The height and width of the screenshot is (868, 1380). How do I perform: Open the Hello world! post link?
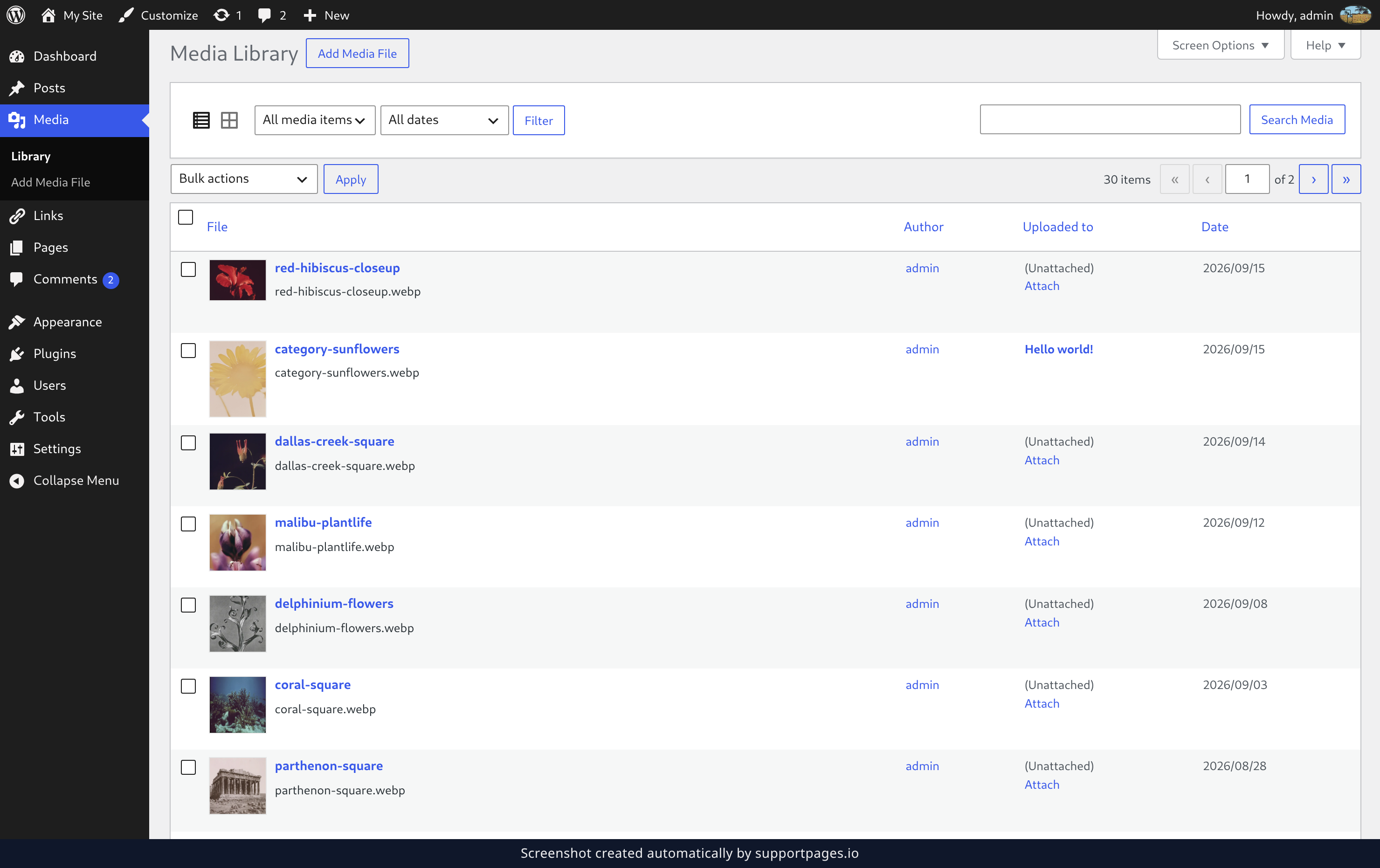(x=1058, y=349)
